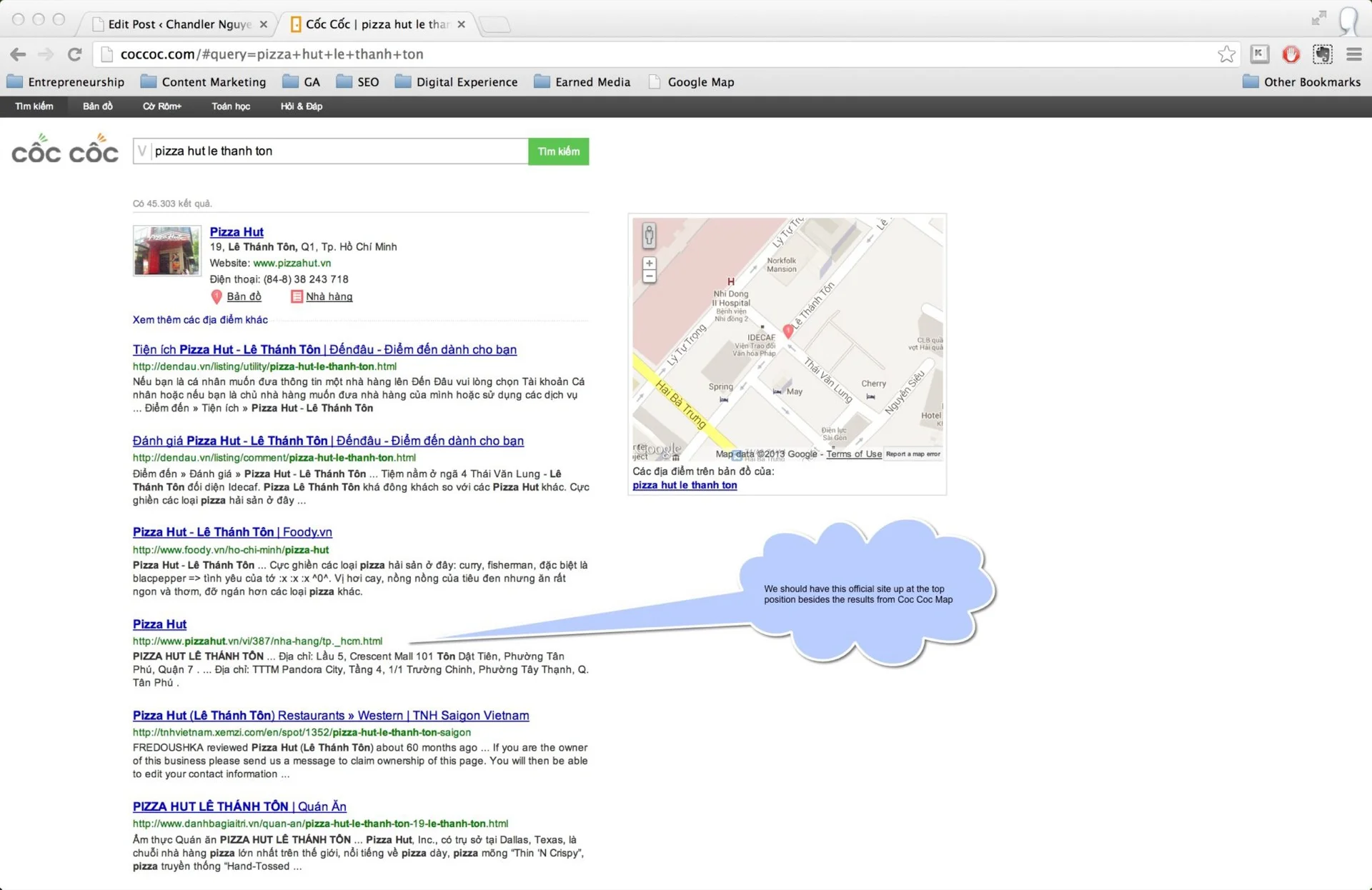Switch to the Edit Post tab
The width and height of the screenshot is (1372, 890).
pyautogui.click(x=179, y=24)
